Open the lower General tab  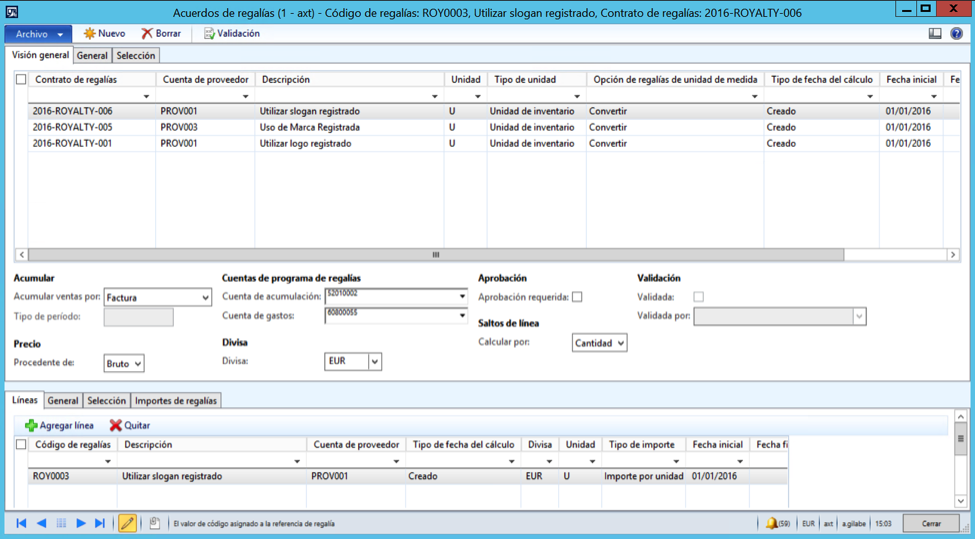63,401
